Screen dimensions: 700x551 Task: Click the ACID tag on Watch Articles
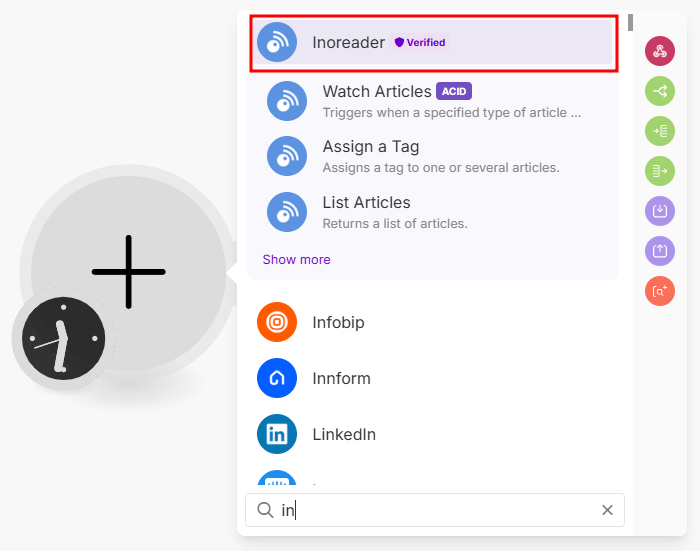[454, 91]
